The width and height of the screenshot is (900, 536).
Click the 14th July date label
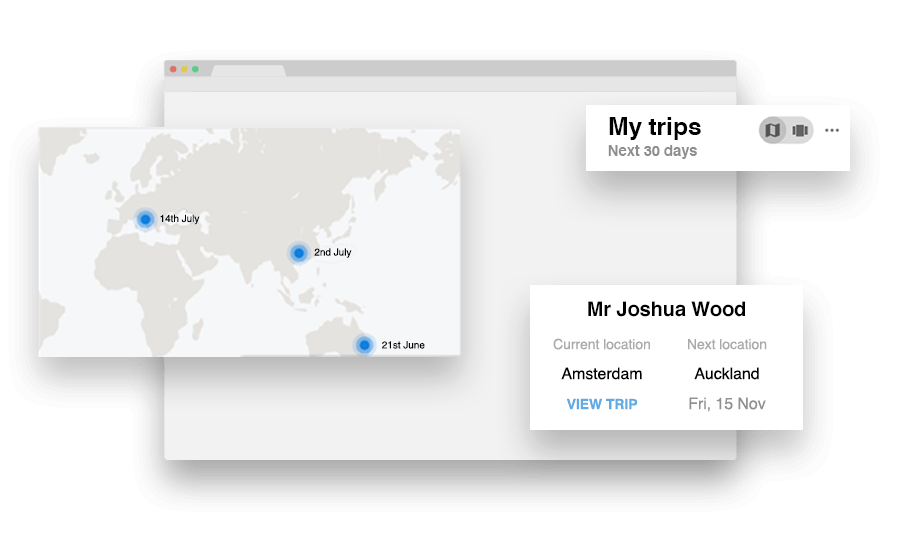tap(179, 219)
